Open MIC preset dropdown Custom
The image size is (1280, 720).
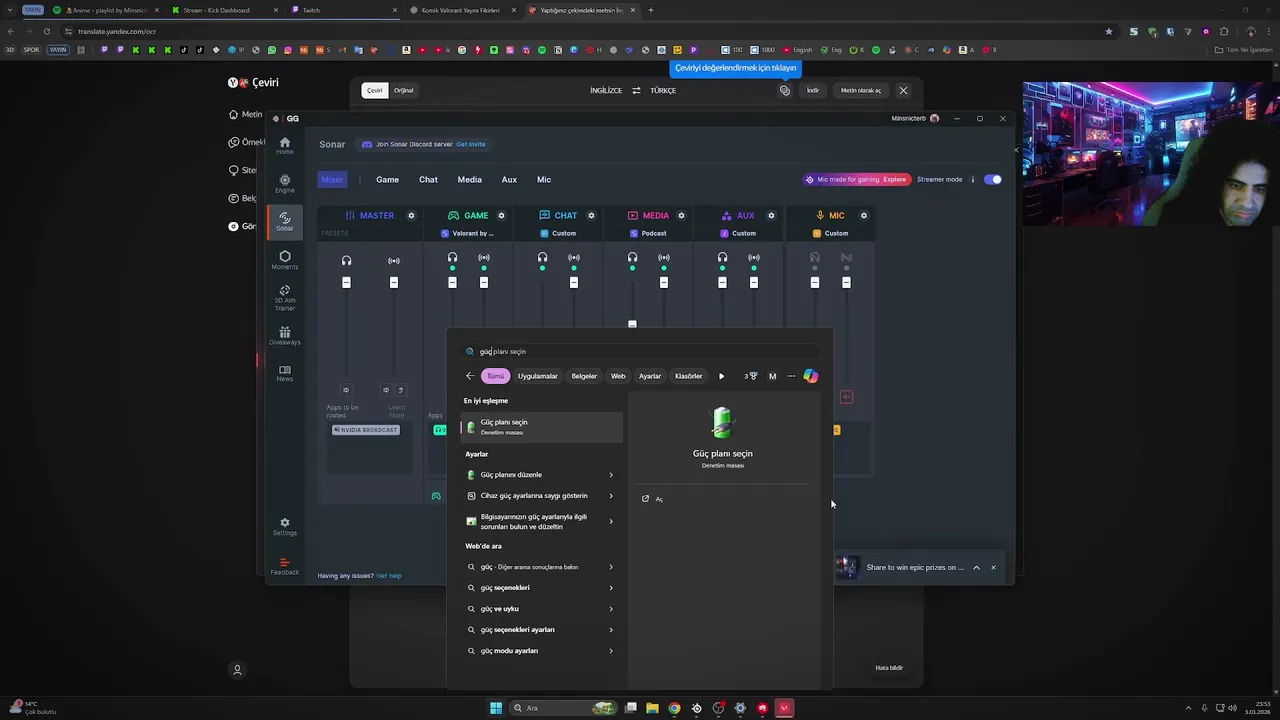(830, 233)
